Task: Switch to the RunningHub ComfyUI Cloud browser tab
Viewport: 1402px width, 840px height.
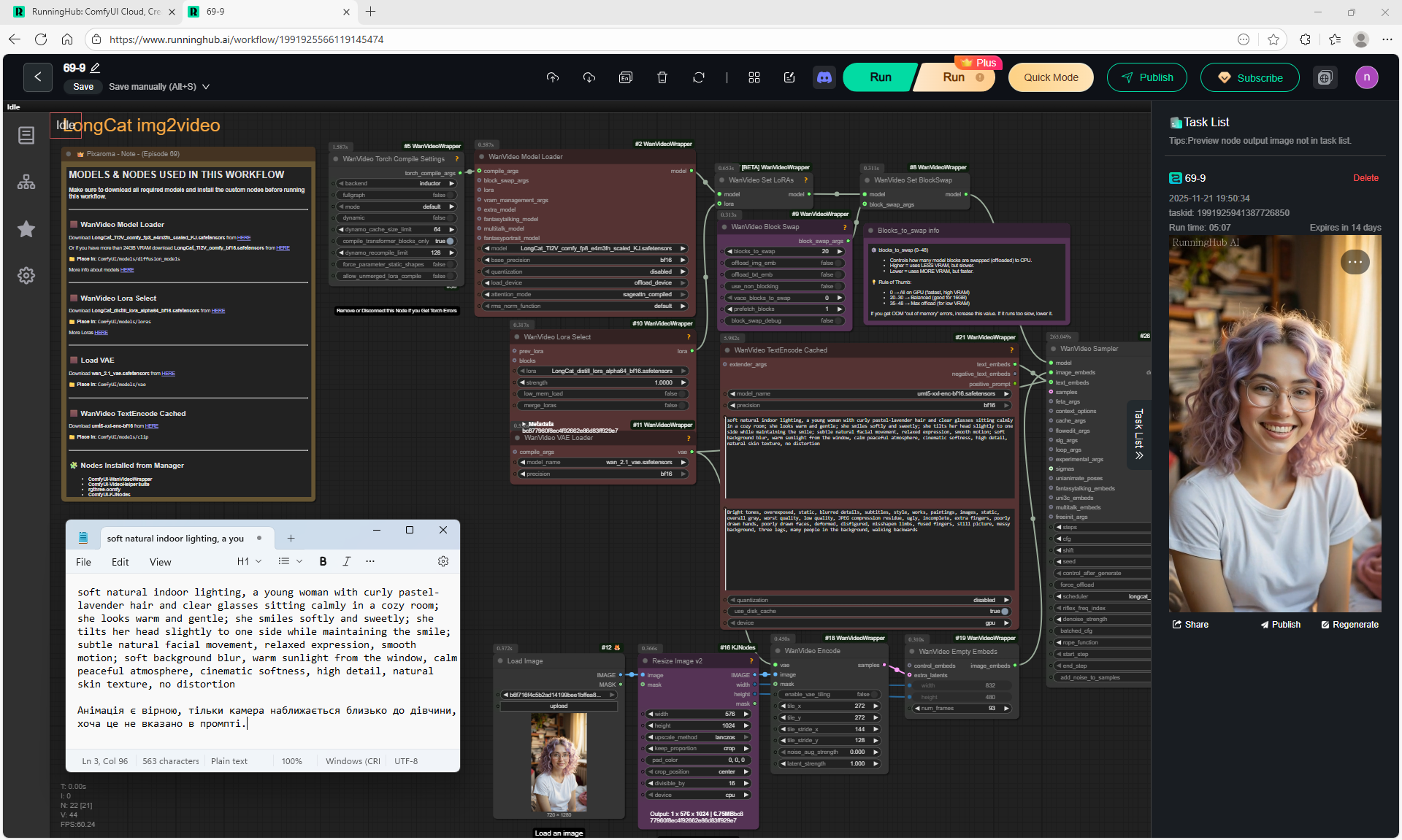Action: [x=95, y=12]
